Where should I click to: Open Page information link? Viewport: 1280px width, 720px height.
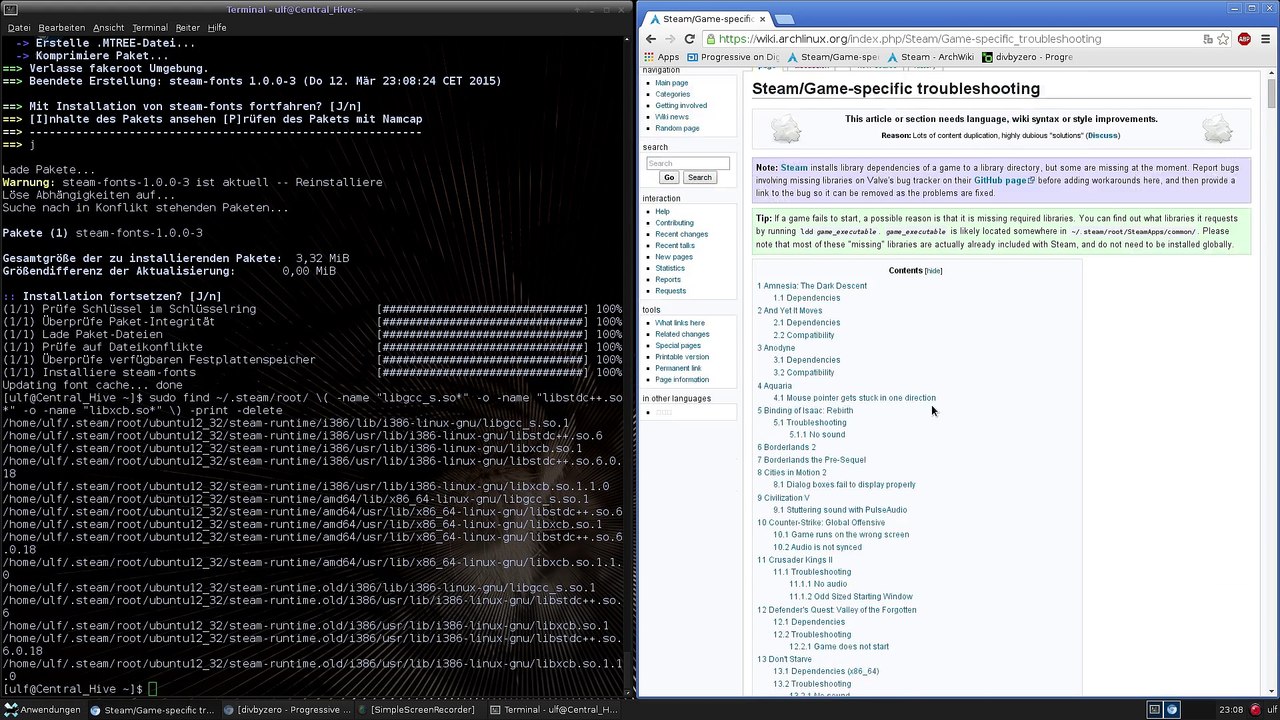(682, 379)
